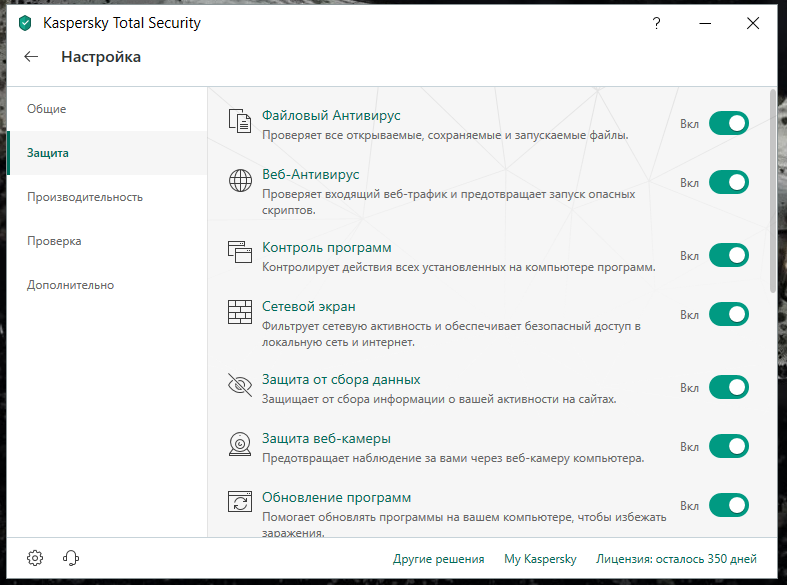Toggle the Сетевой экран switch off
787x585 pixels.
click(728, 314)
